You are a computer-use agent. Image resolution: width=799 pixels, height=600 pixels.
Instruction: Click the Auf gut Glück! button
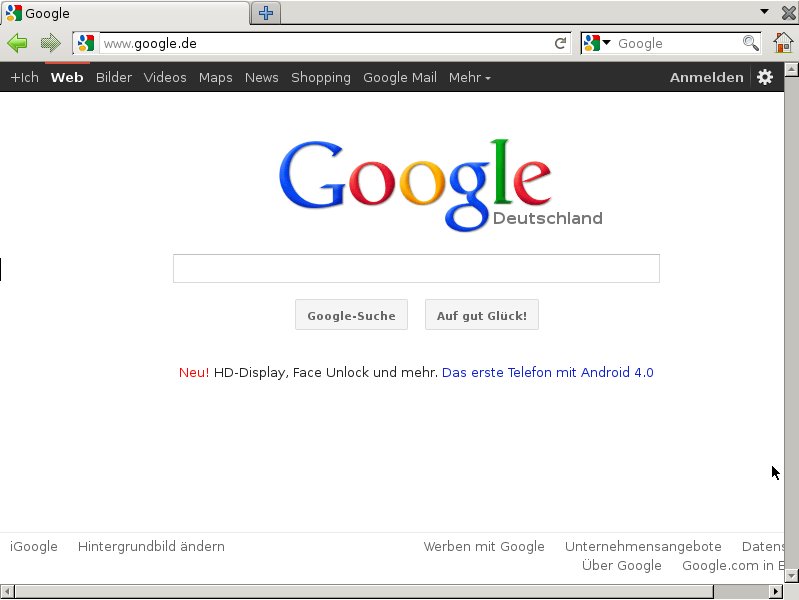click(x=482, y=315)
